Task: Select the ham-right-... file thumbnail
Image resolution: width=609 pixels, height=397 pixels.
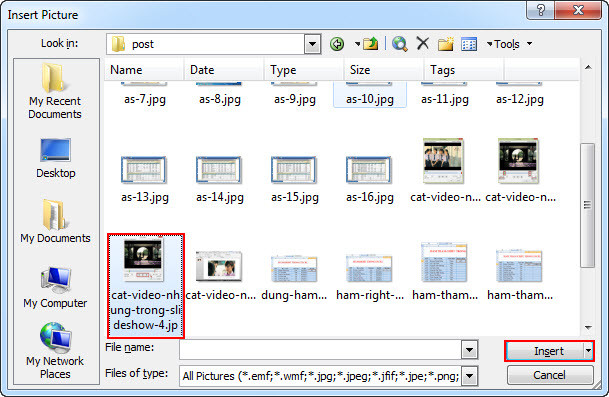Action: pyautogui.click(x=369, y=268)
